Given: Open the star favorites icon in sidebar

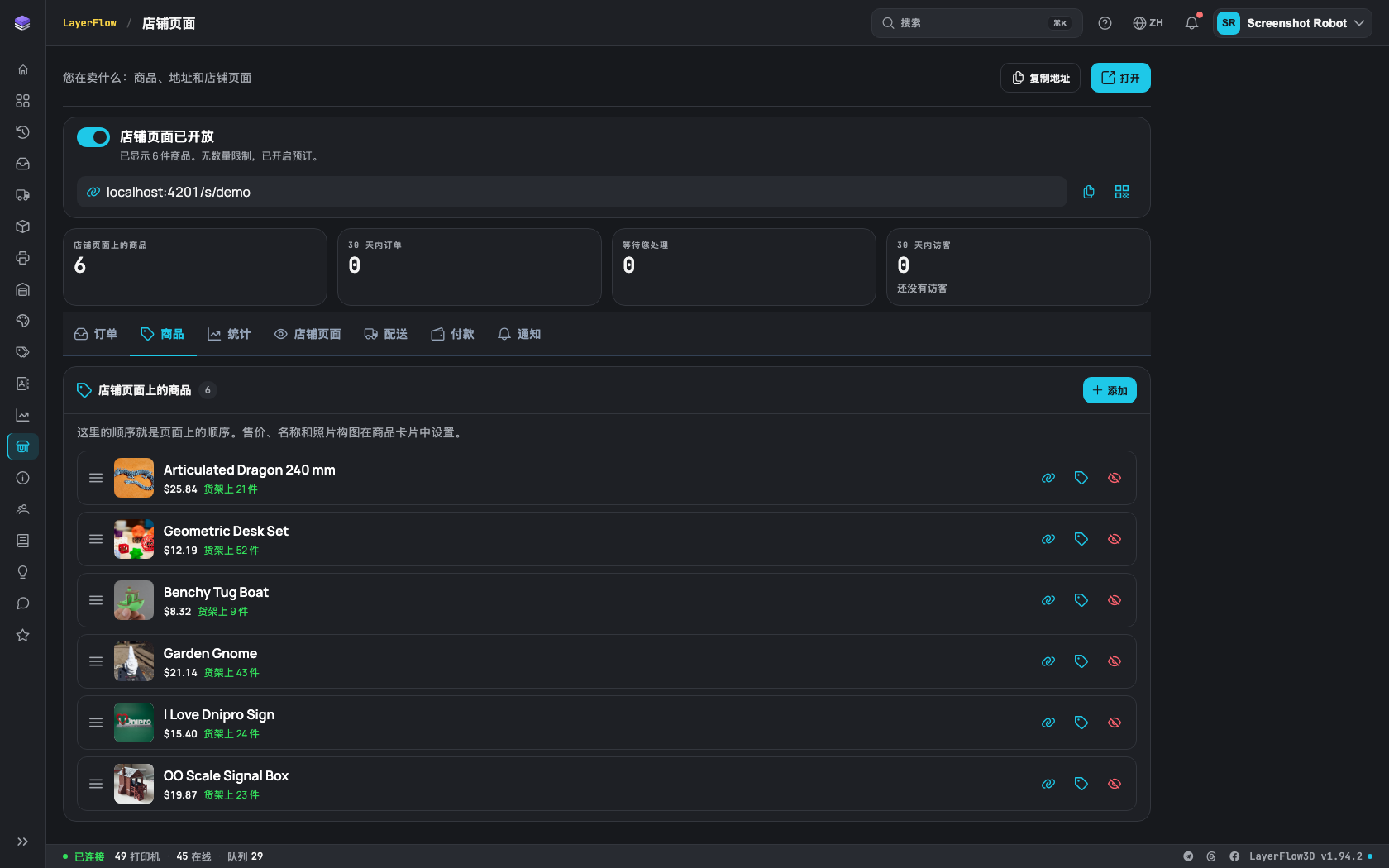Looking at the screenshot, I should tap(23, 635).
